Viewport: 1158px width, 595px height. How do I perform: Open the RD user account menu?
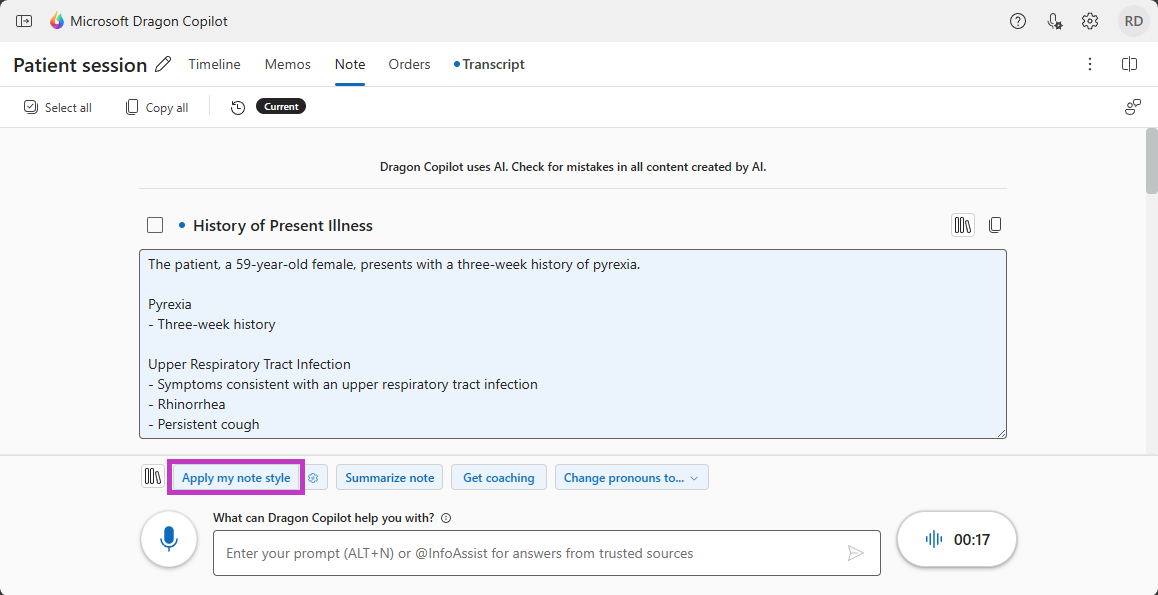click(x=1133, y=21)
